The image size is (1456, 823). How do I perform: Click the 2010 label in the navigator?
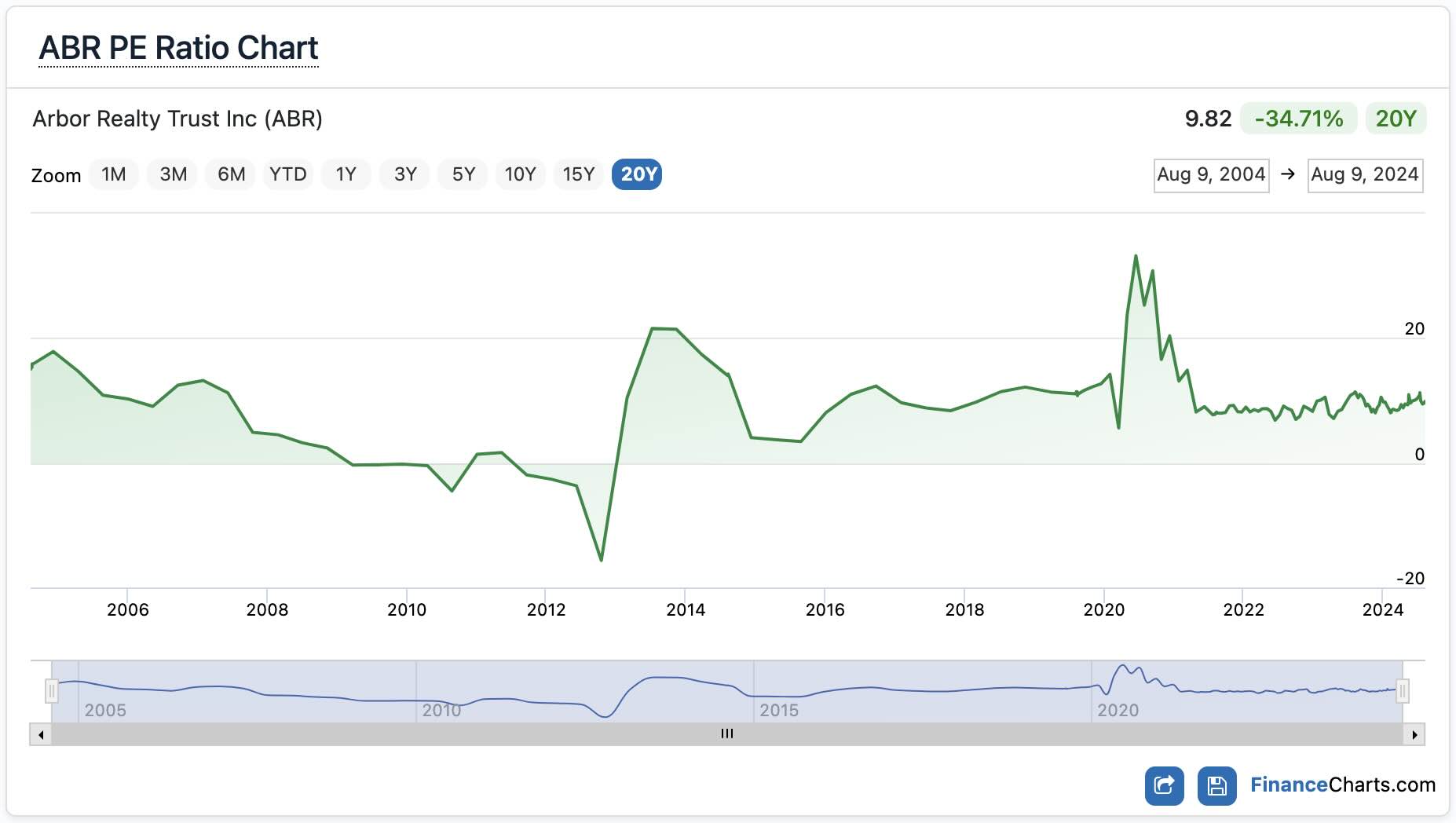(441, 710)
